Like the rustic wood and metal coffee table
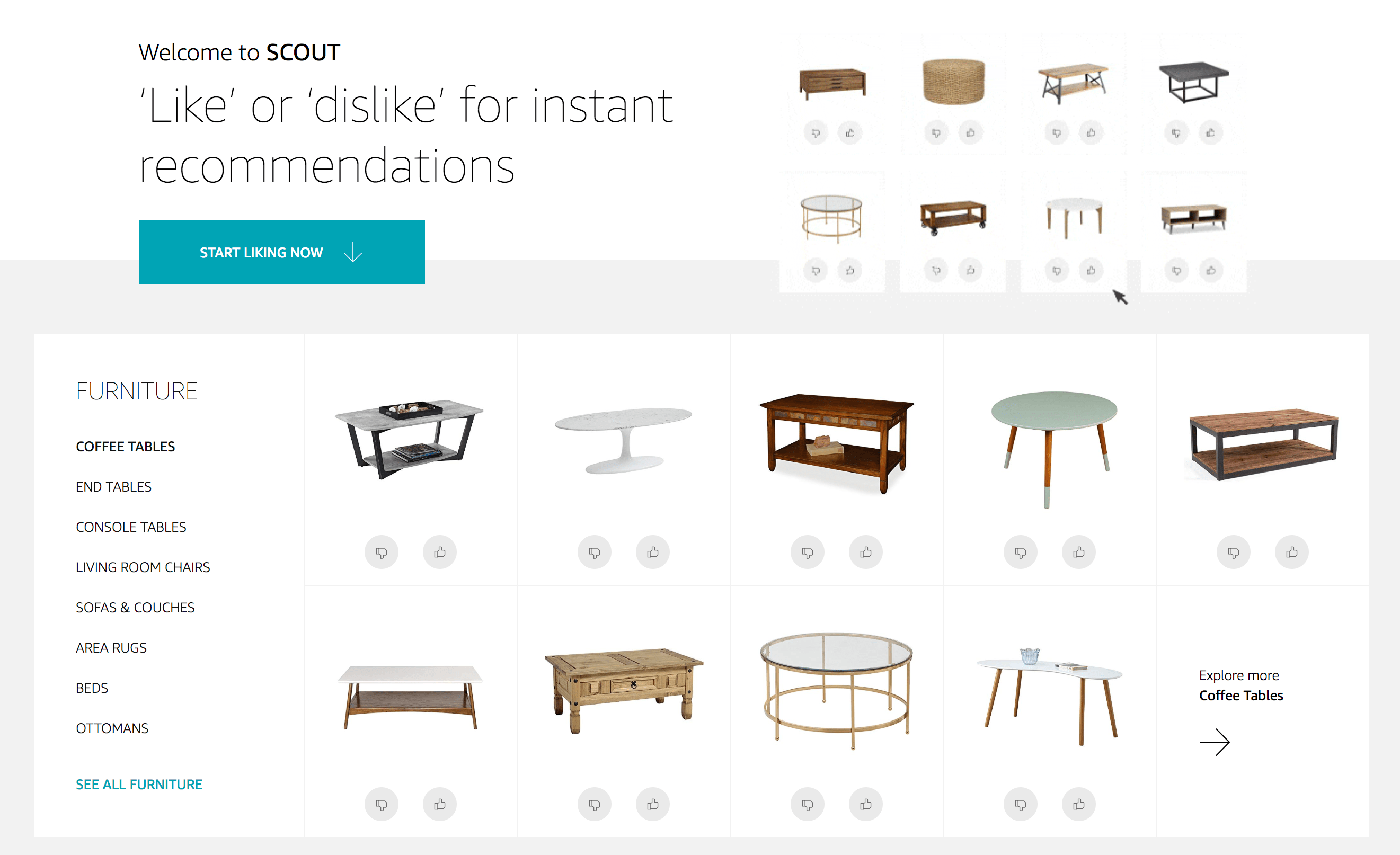The height and width of the screenshot is (855, 1400). 1291,551
